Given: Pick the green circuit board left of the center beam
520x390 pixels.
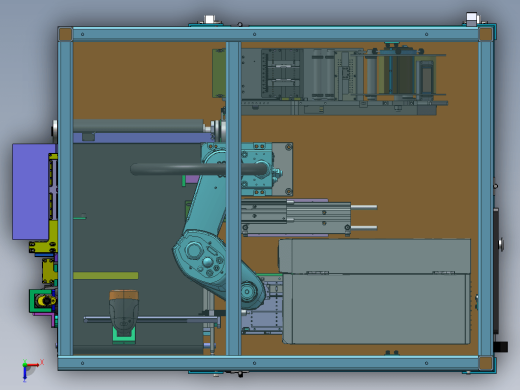Looking at the screenshot, I should (219, 73).
